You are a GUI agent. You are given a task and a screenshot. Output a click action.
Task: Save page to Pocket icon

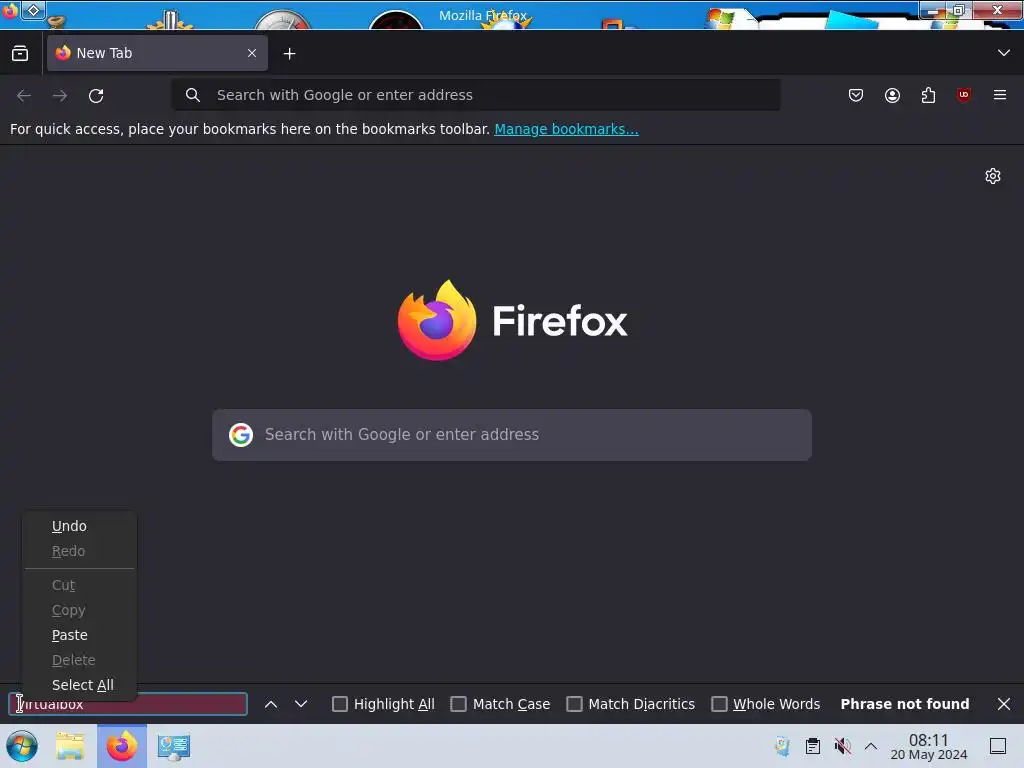pos(856,95)
